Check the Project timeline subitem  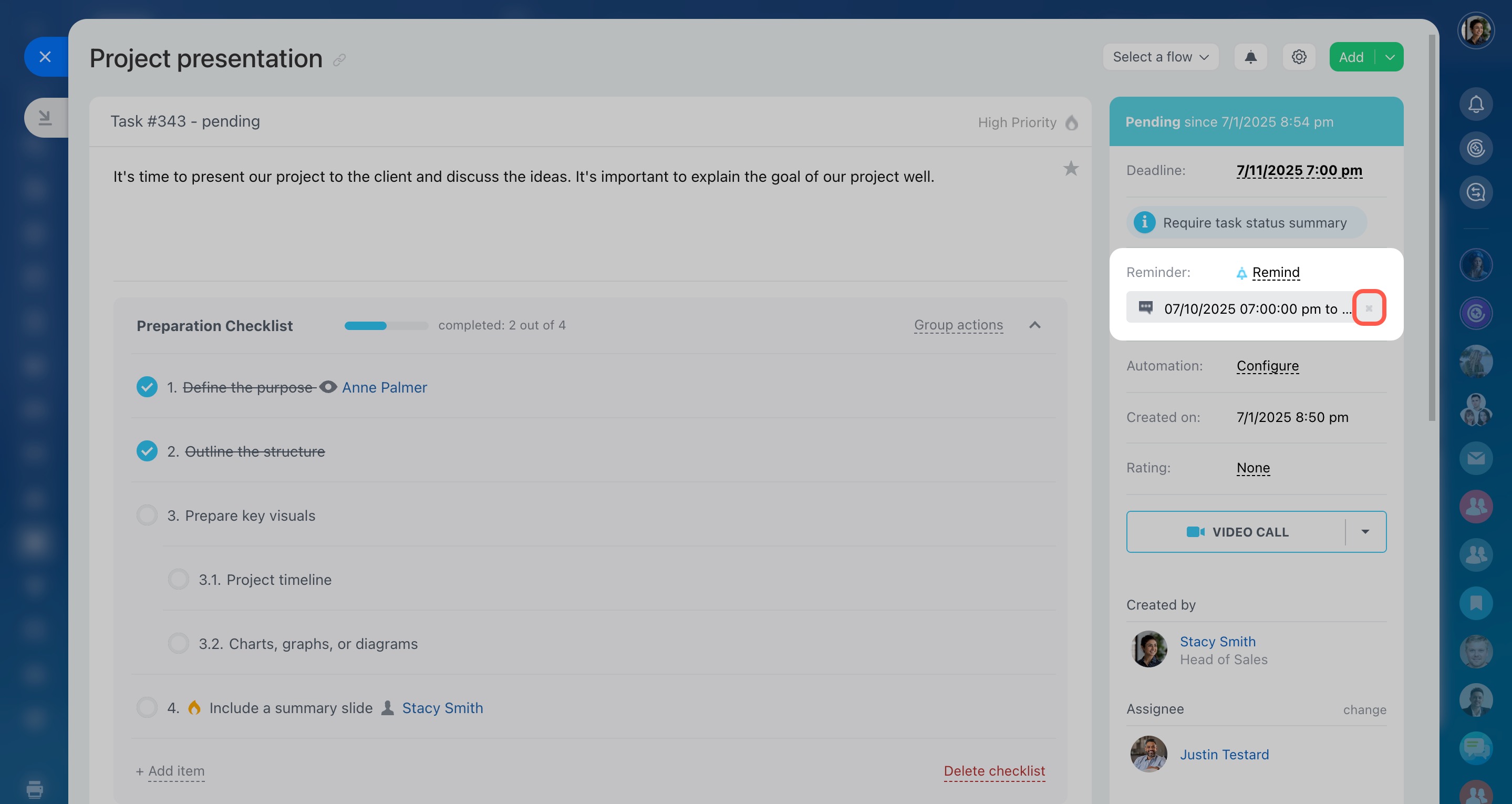pyautogui.click(x=179, y=579)
